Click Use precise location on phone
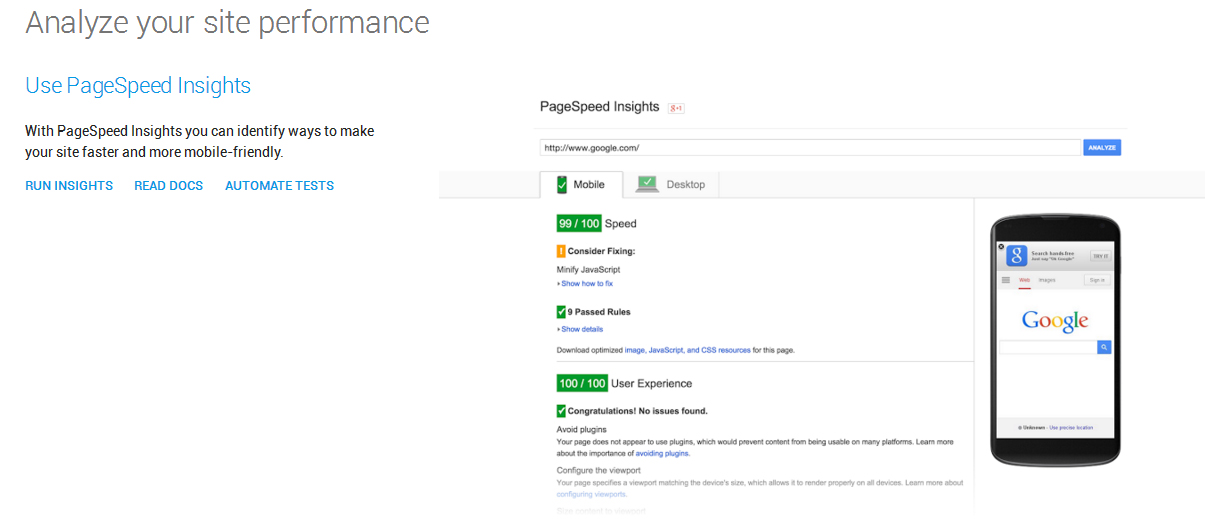The width and height of the screenshot is (1205, 519). pos(1071,427)
